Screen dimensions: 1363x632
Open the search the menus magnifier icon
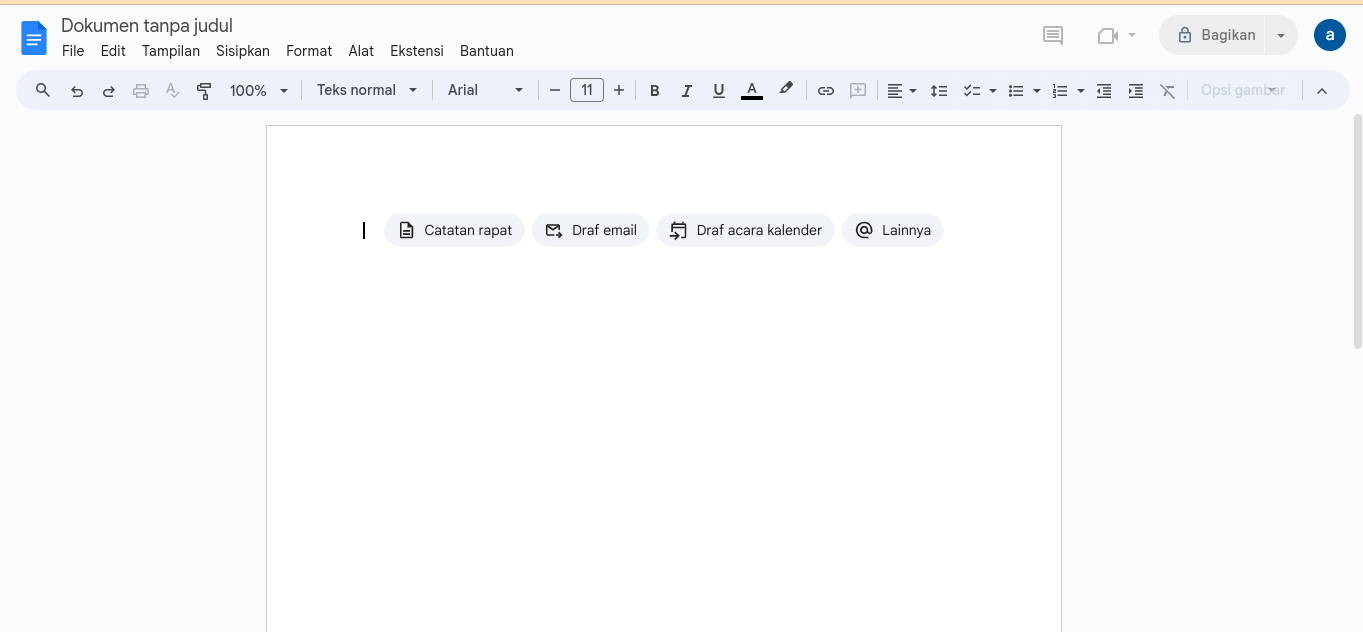click(43, 90)
